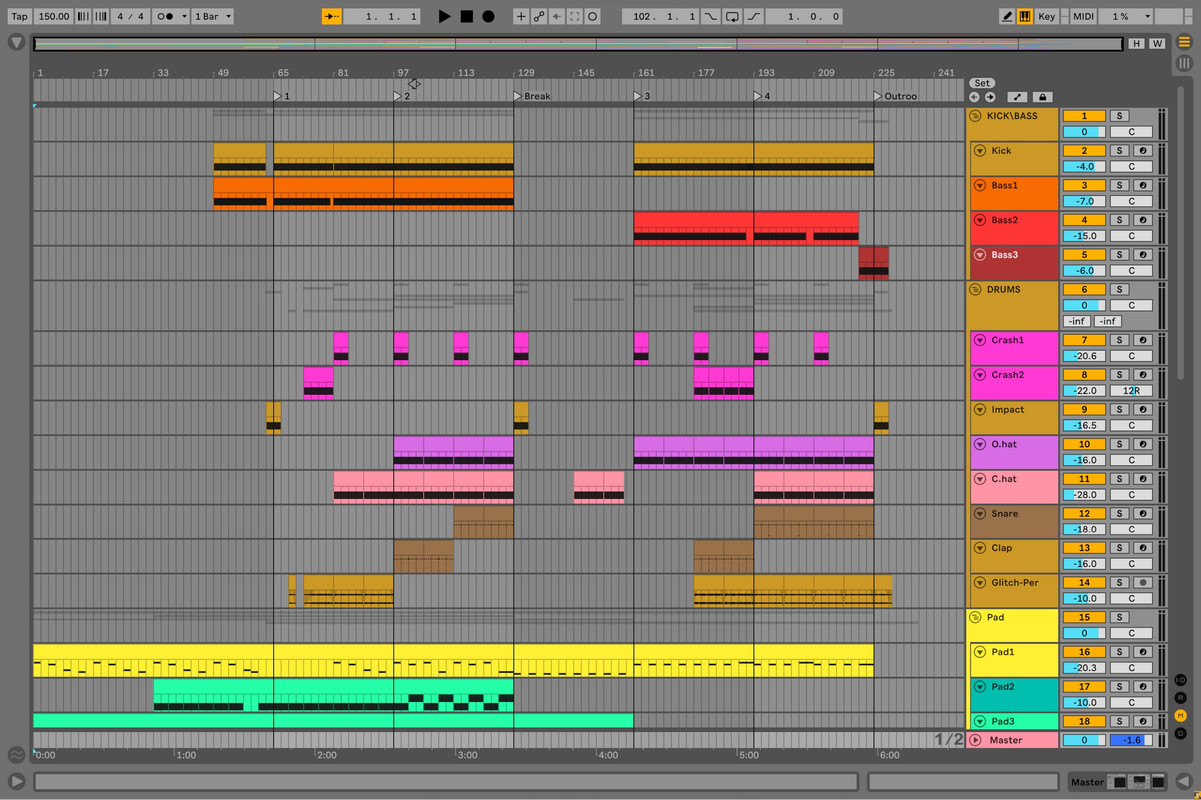Toggle the Session Record circle icon
The height and width of the screenshot is (800, 1201).
pos(593,16)
